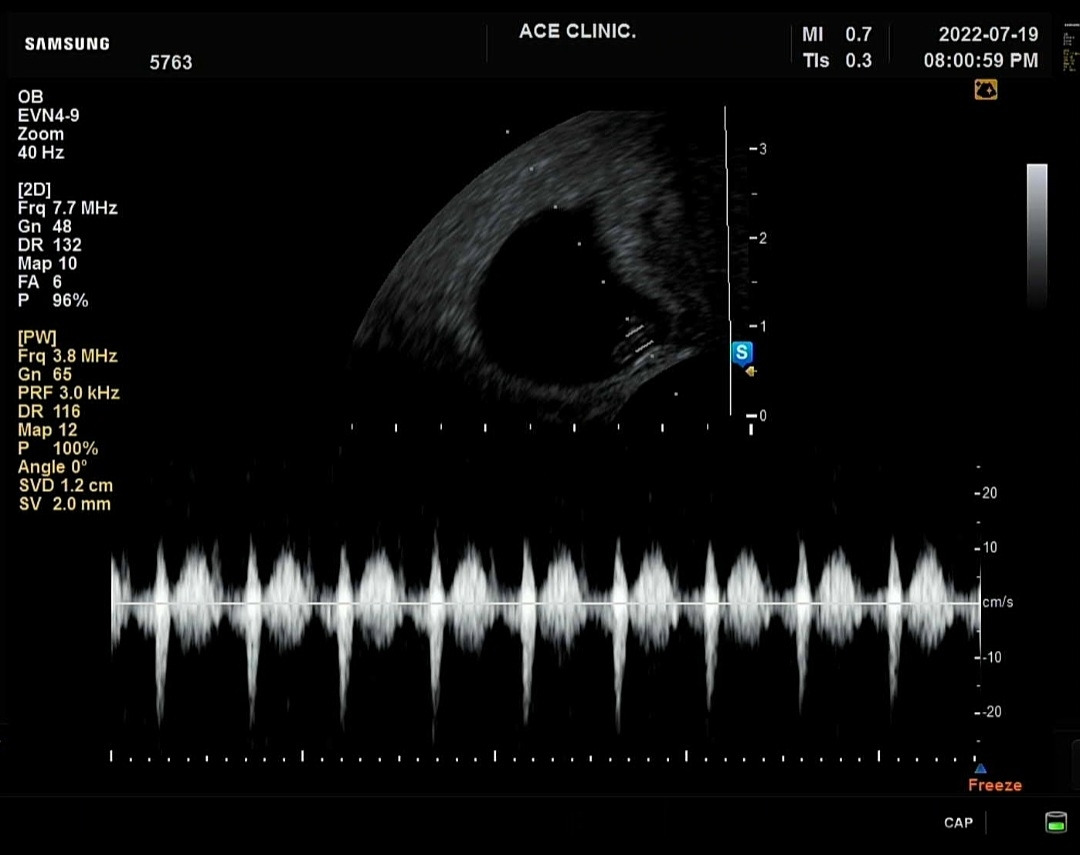The image size is (1080, 855).
Task: Click the OB application label
Action: pos(30,97)
